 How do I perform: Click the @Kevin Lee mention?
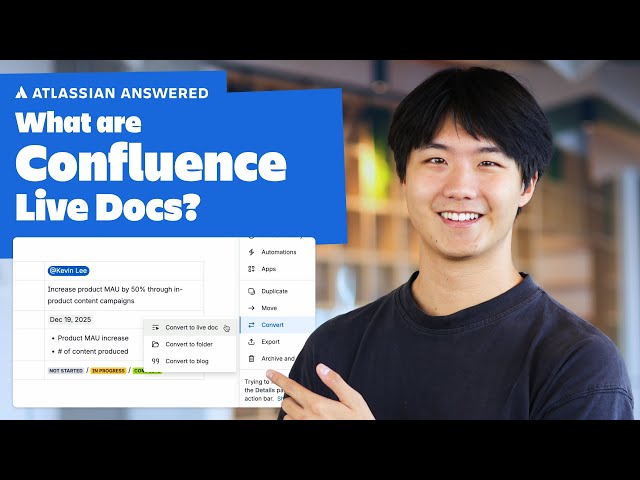coord(68,271)
